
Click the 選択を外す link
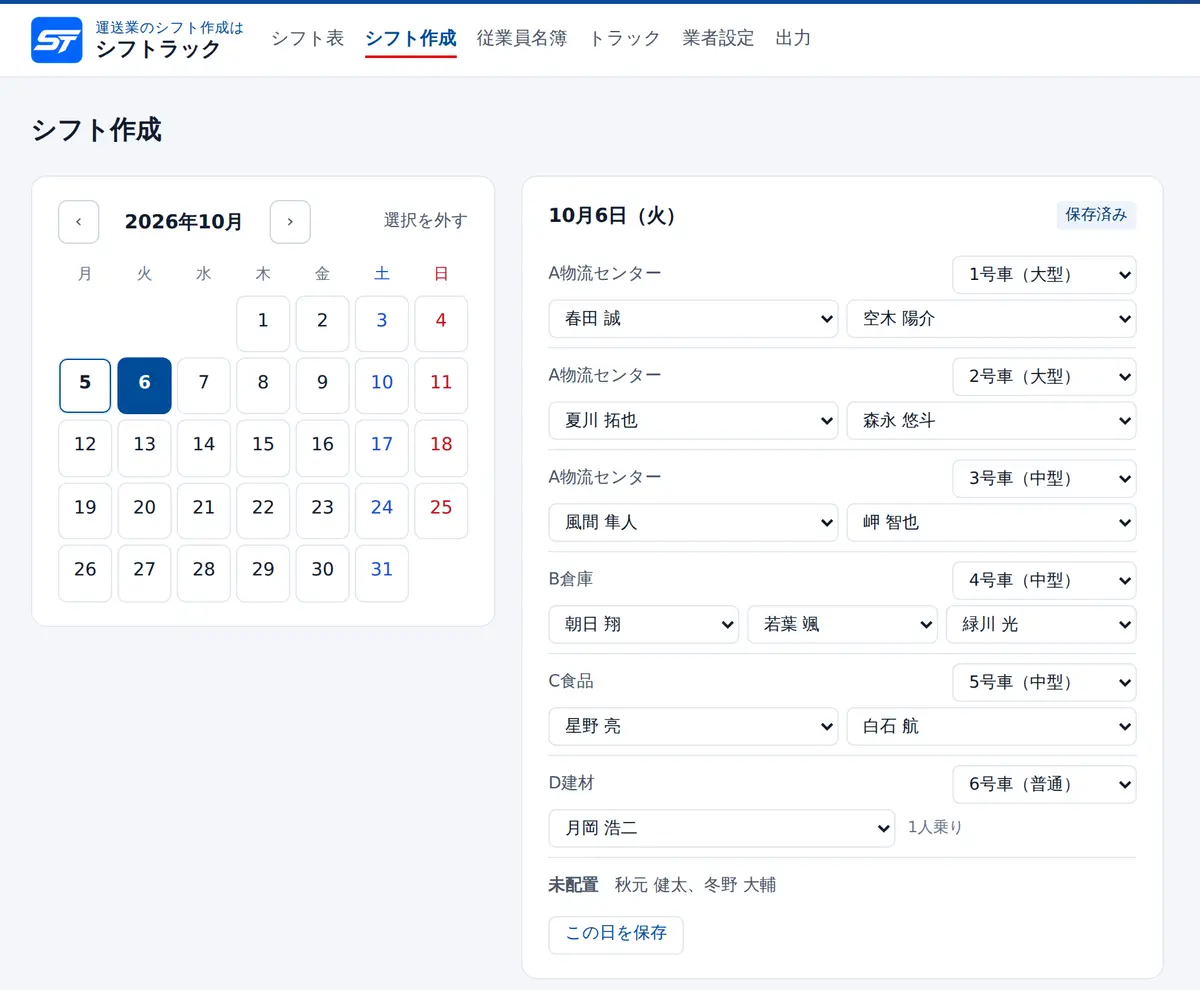tap(426, 221)
